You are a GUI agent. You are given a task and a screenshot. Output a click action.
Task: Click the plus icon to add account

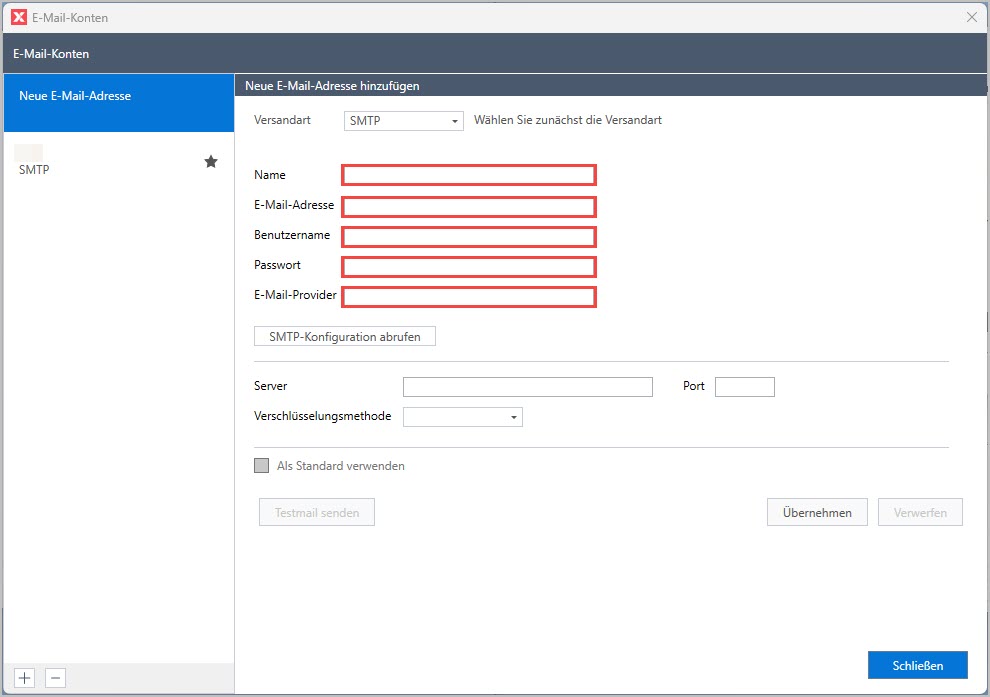tap(25, 678)
